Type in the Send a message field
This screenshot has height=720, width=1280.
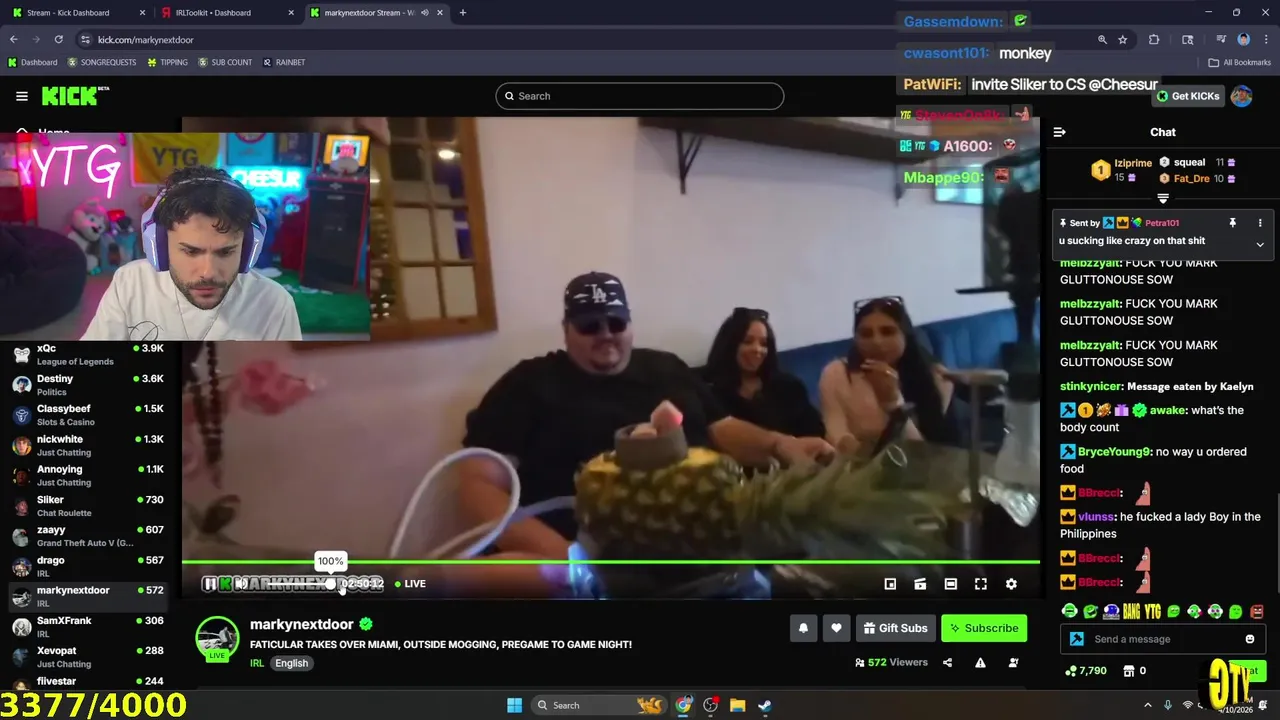pos(1165,639)
